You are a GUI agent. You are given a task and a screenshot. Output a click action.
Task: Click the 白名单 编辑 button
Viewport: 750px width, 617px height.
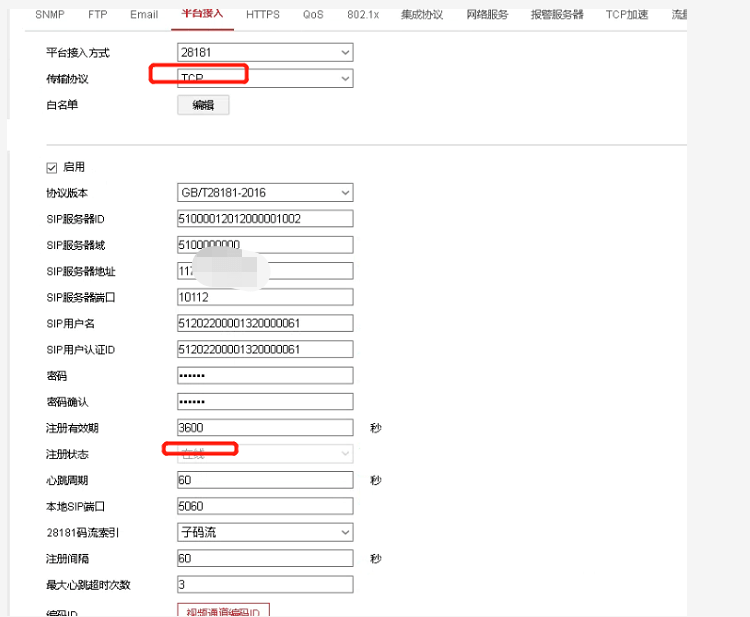[x=203, y=105]
